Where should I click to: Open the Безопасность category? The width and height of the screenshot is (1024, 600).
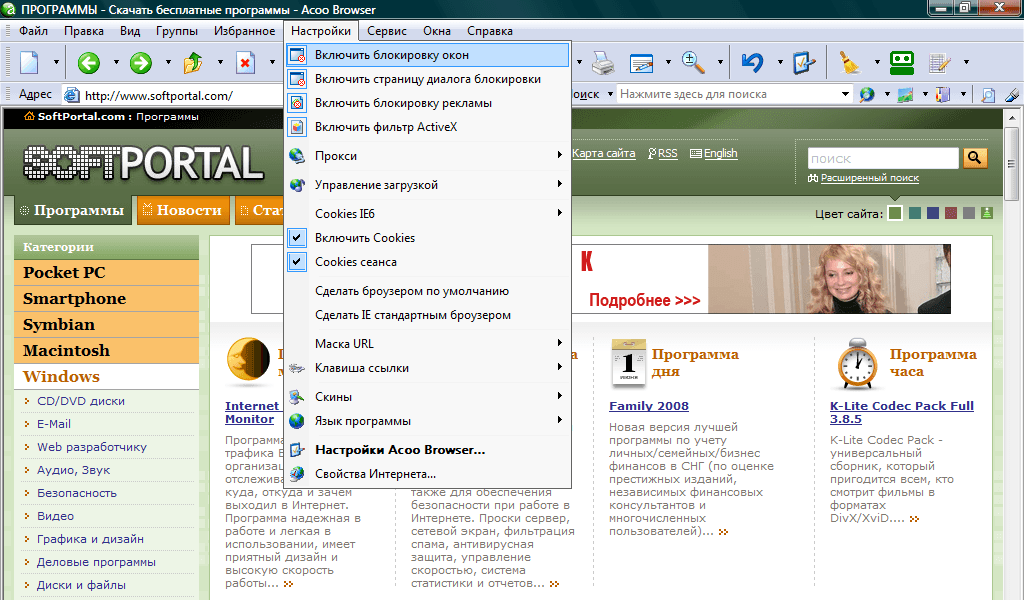(76, 493)
